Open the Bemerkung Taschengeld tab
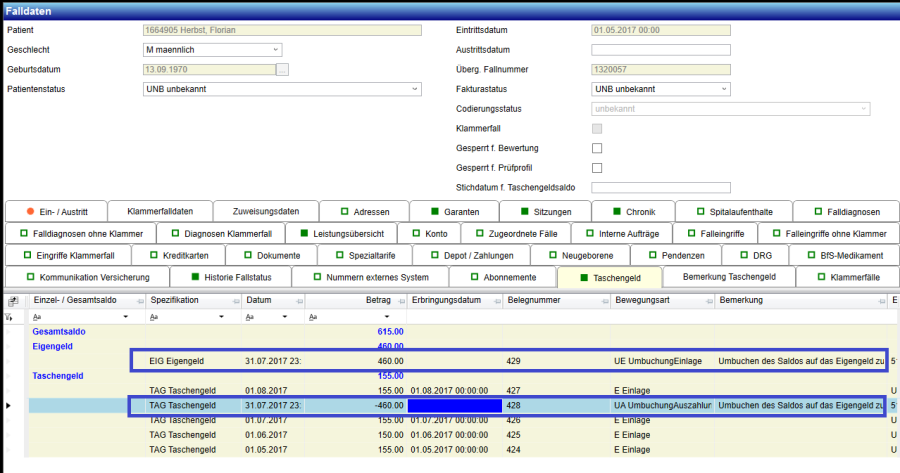The image size is (900, 473). 728,277
